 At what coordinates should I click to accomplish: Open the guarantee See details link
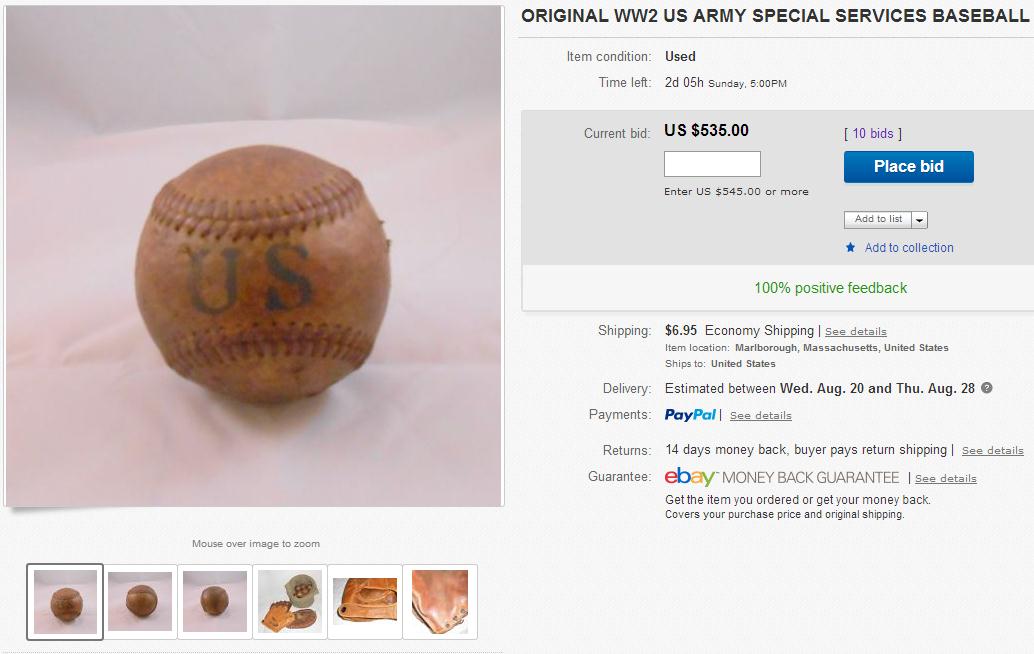[946, 479]
